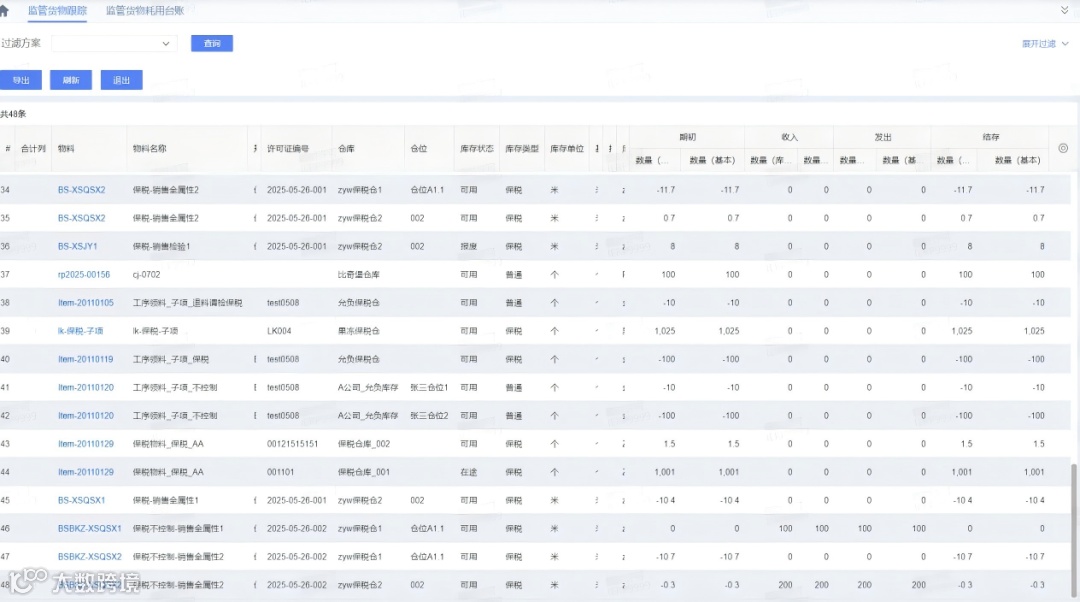
Task: Click the 刷新 refresh button
Action: [71, 80]
